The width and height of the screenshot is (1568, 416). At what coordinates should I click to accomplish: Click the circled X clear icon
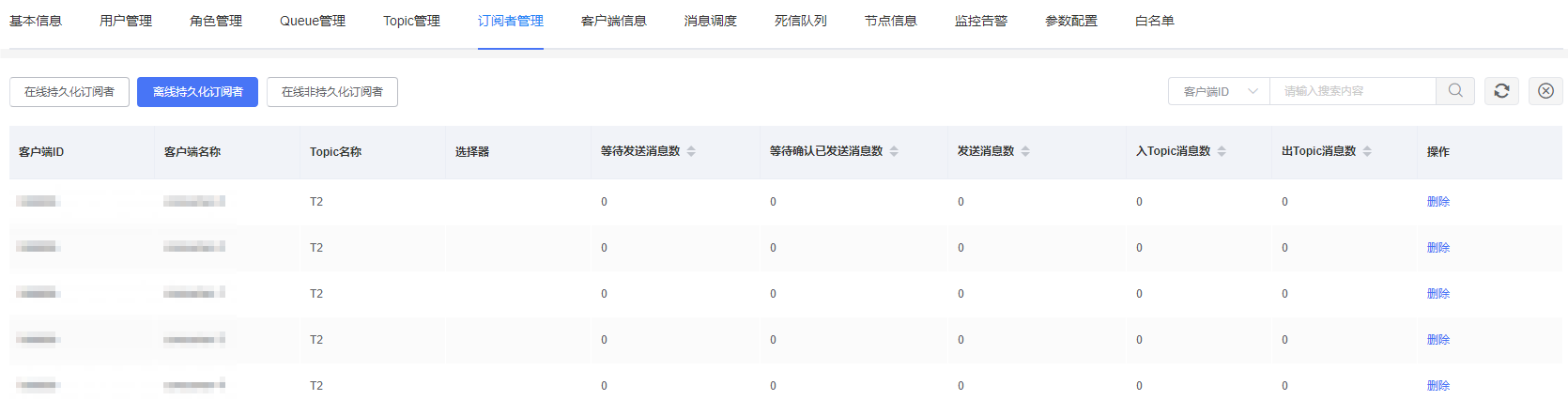click(x=1545, y=91)
